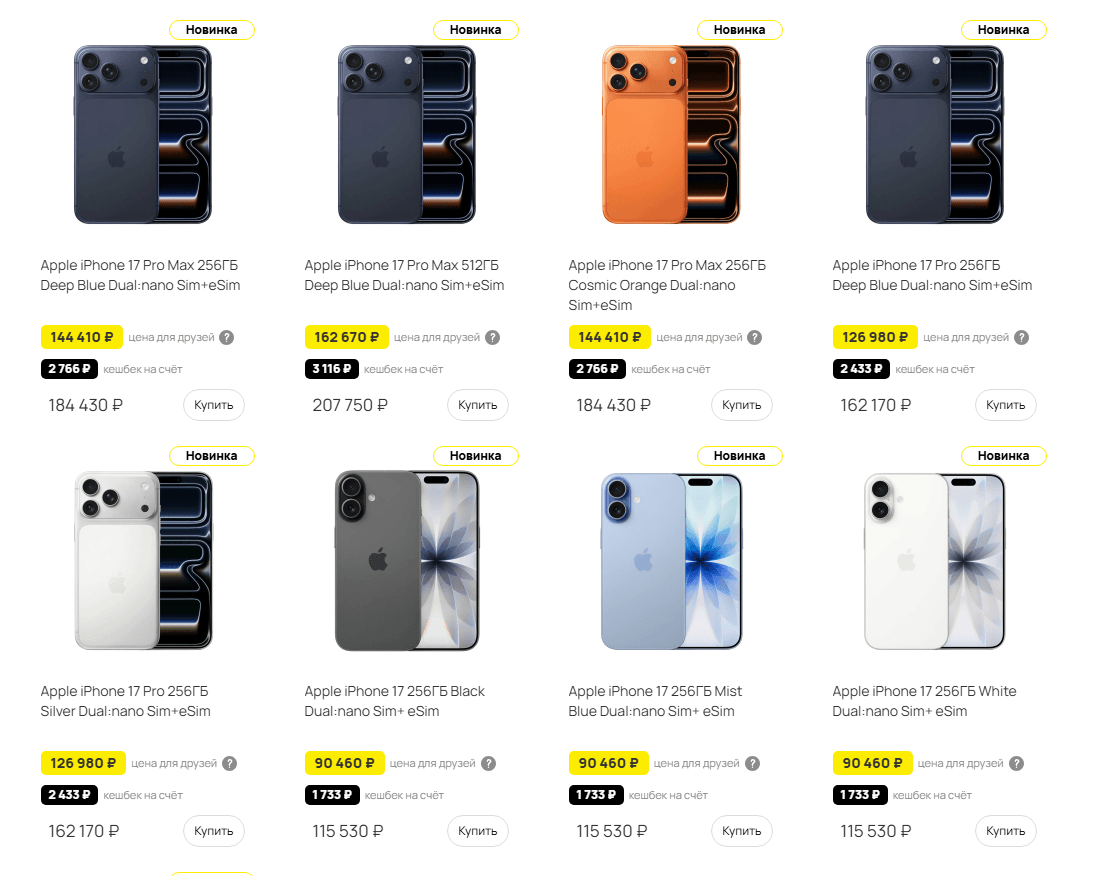Click the 3 116 ₽ cashback badge
This screenshot has width=1101, height=876.
pos(331,369)
